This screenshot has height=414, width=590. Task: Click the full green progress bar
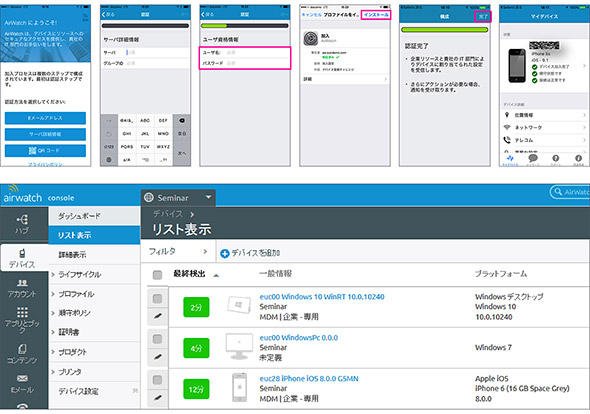click(444, 30)
